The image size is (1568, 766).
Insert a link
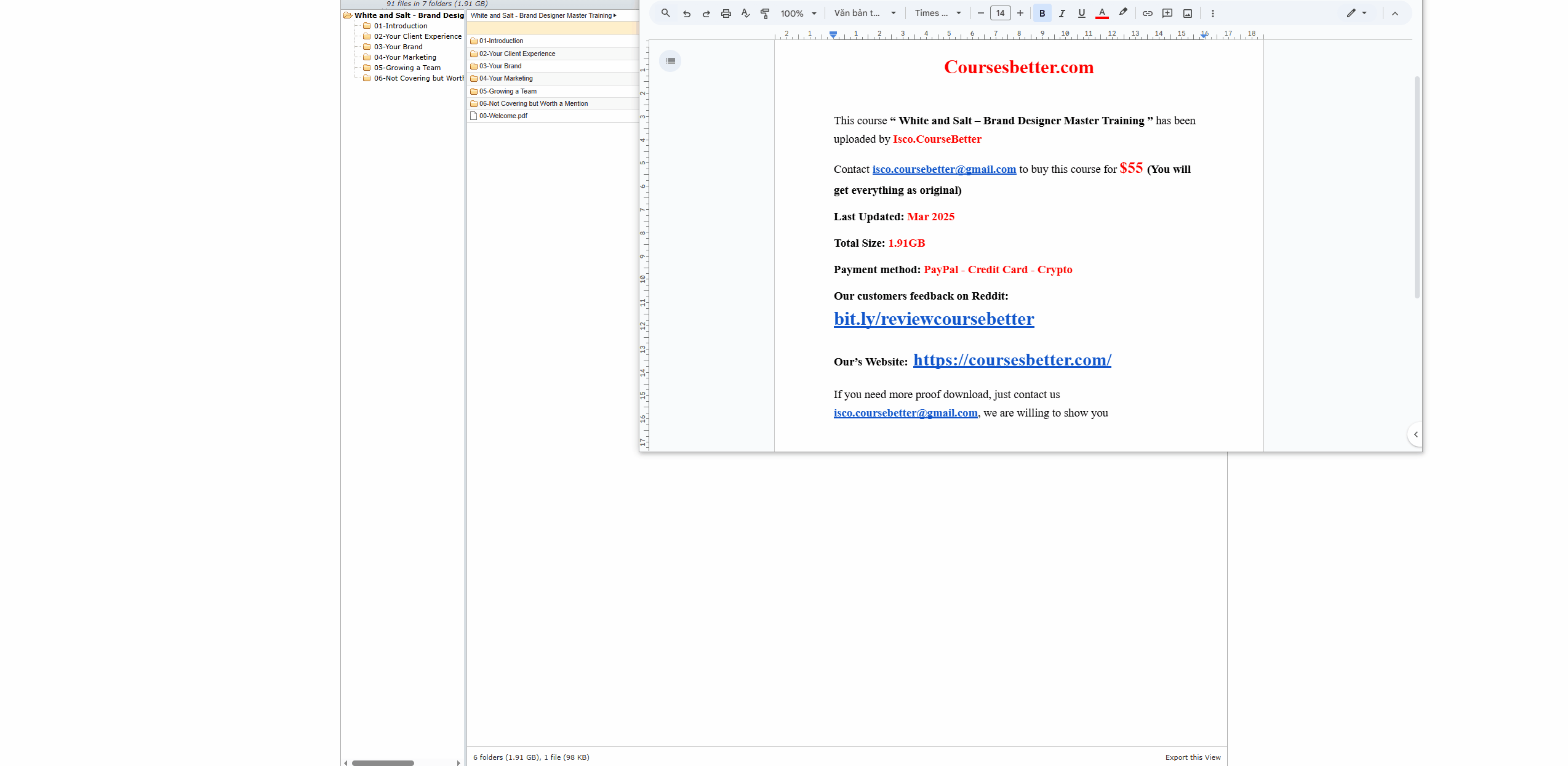pos(1147,13)
